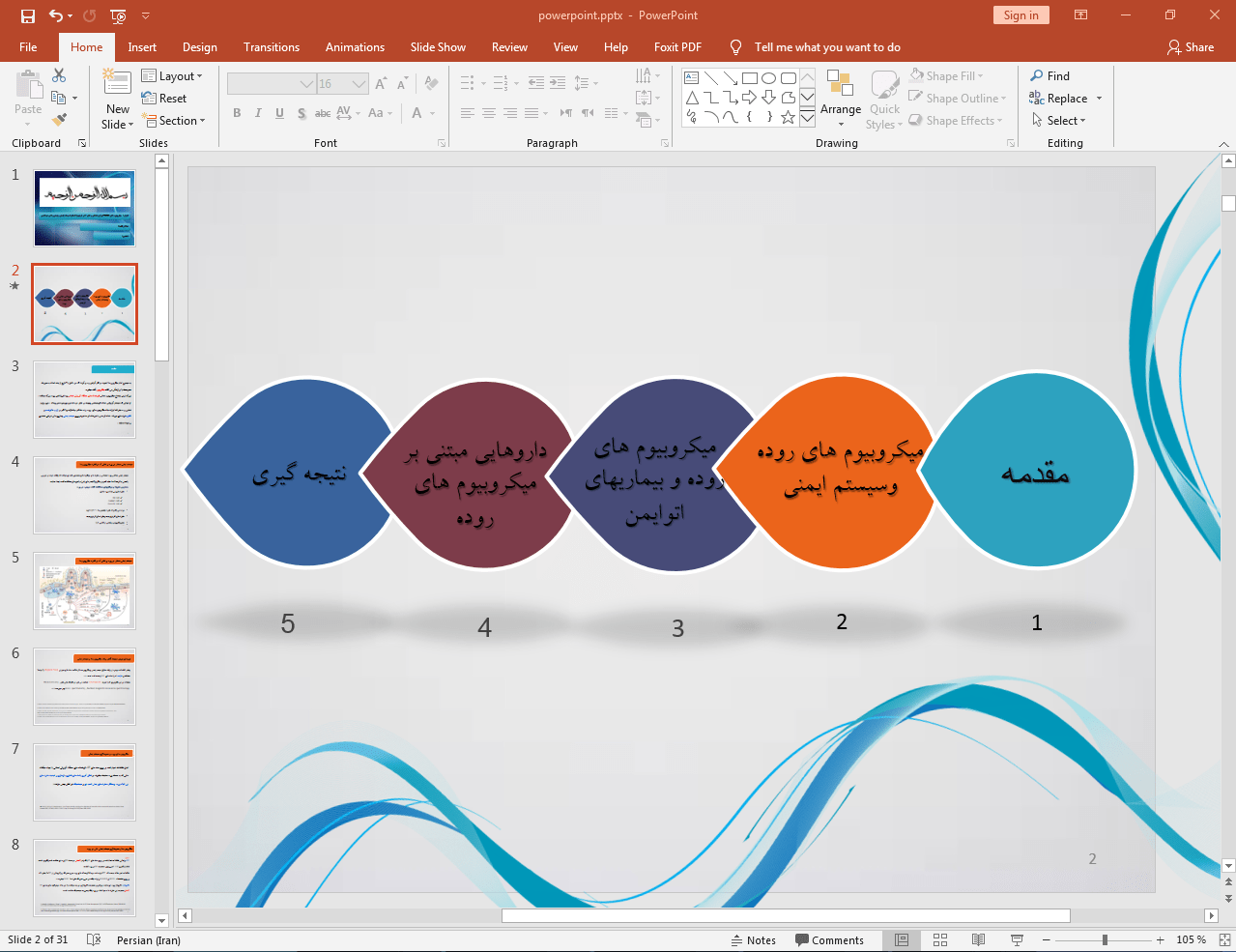Select slide 5 thumbnail
Image resolution: width=1236 pixels, height=952 pixels.
click(85, 591)
